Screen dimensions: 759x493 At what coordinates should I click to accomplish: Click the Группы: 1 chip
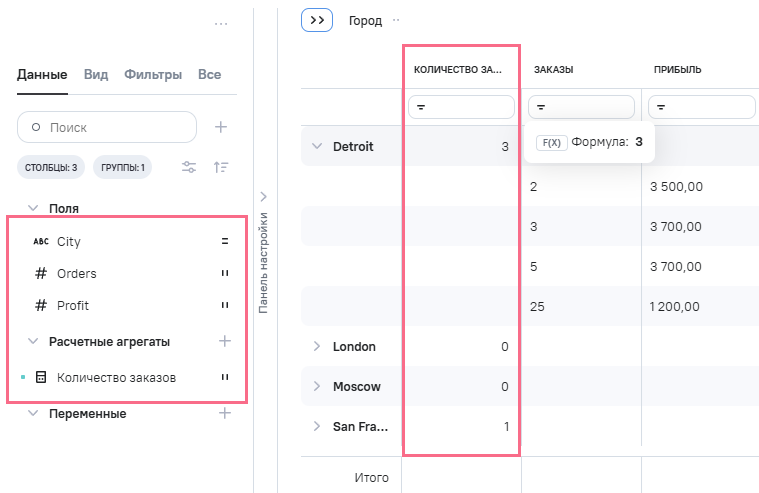(122, 167)
